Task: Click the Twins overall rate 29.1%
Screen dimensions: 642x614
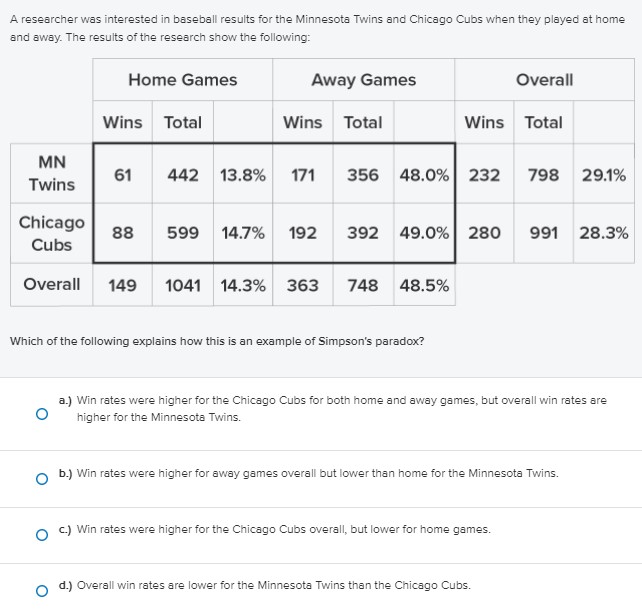Action: [x=604, y=175]
